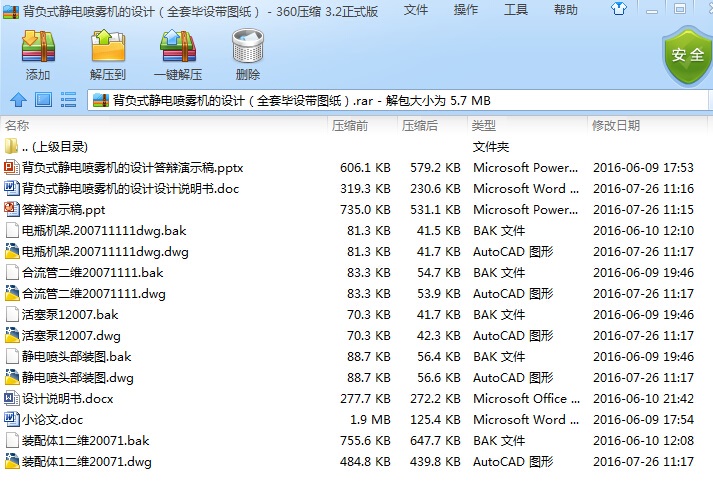Click the archive icon in the address bar
The image size is (713, 485).
click(x=101, y=100)
